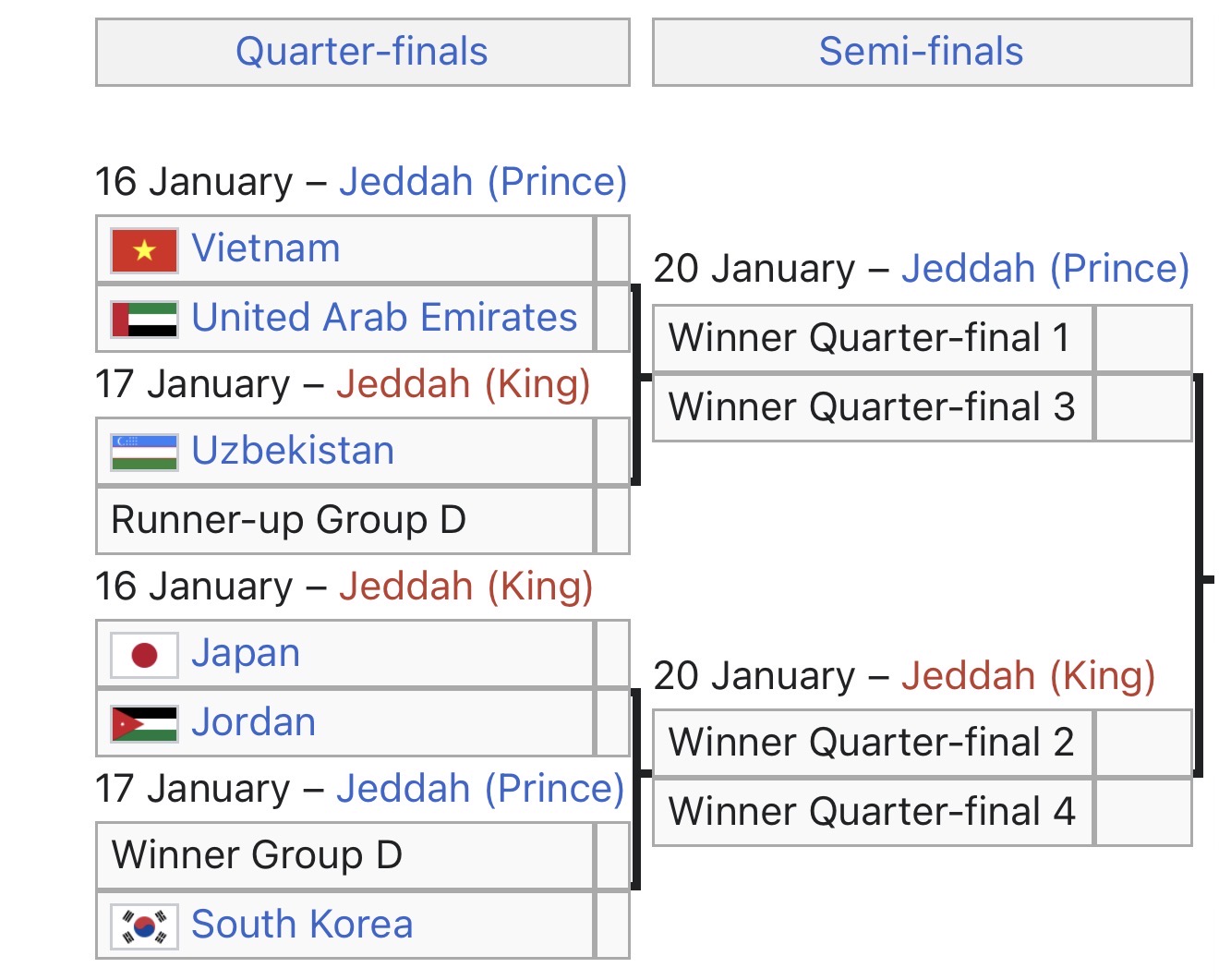Click the United Arab Emirates flag icon
The image size is (1219, 980).
pos(144,319)
